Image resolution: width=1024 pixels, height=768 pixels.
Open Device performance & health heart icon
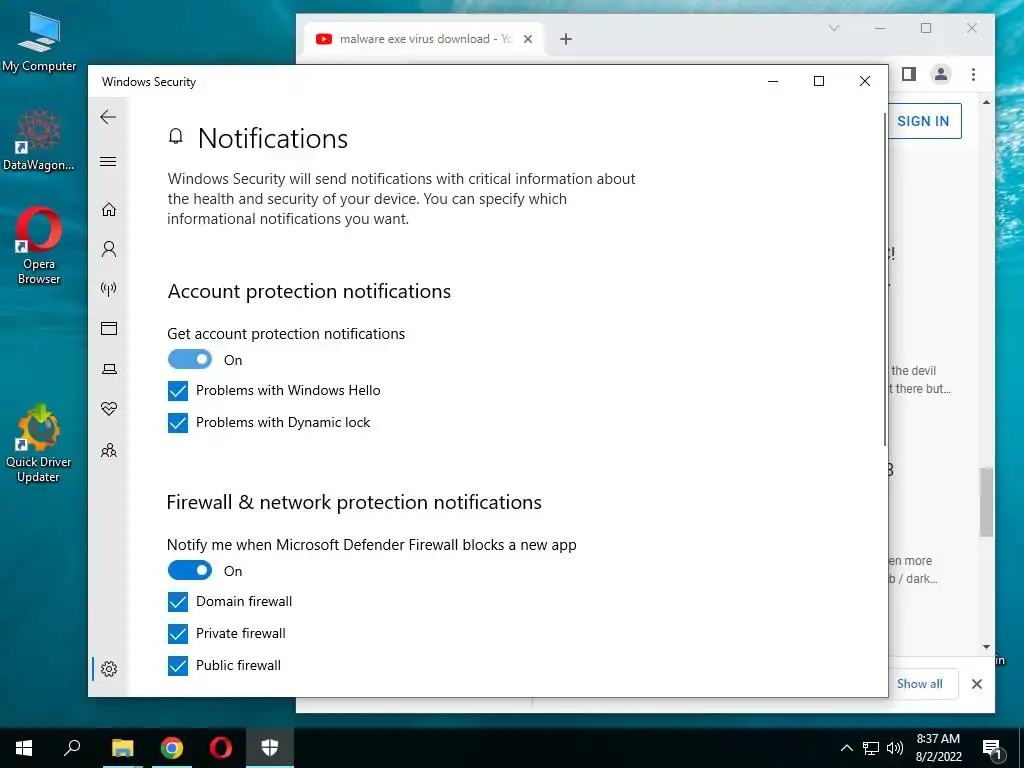click(x=109, y=409)
